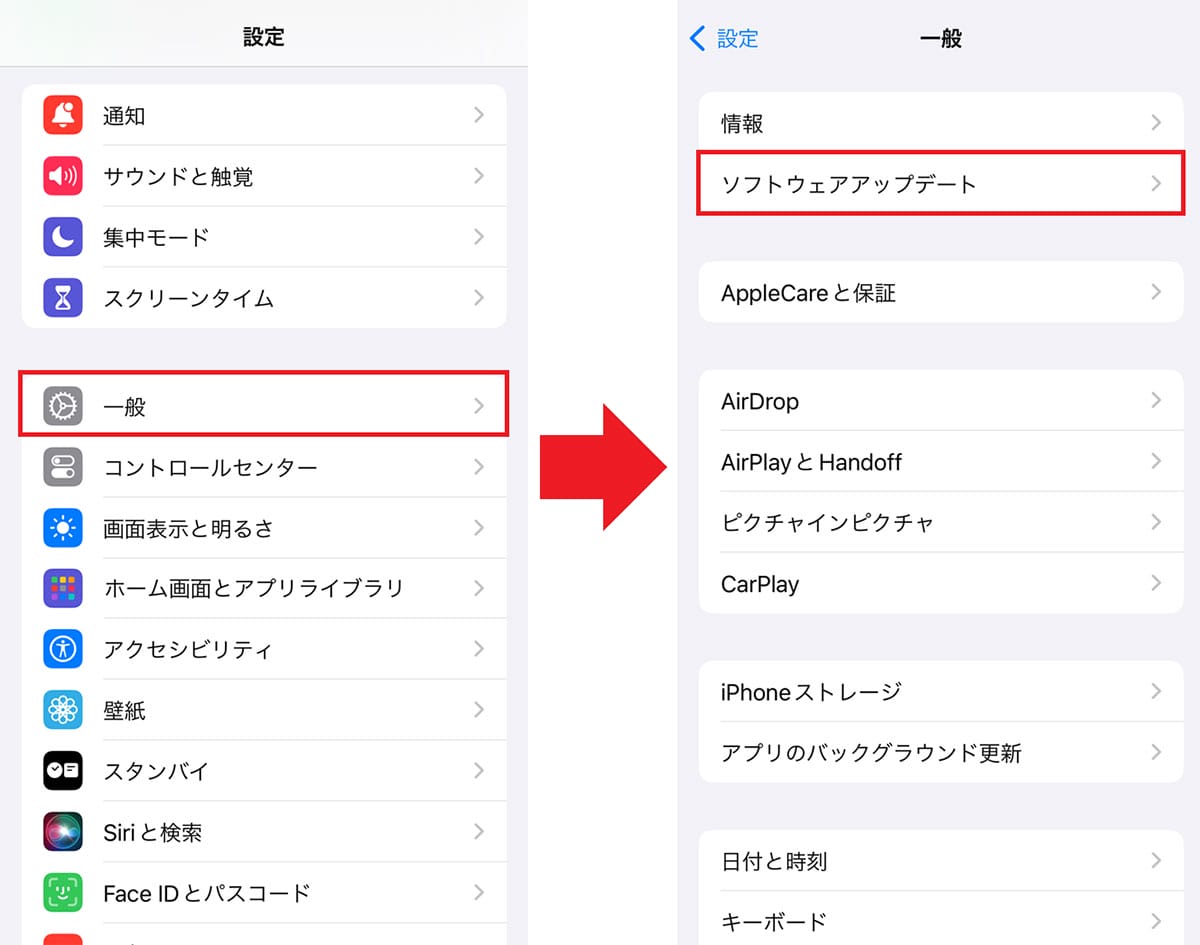Open スタンバイ settings
The image size is (1200, 945).
tap(264, 771)
